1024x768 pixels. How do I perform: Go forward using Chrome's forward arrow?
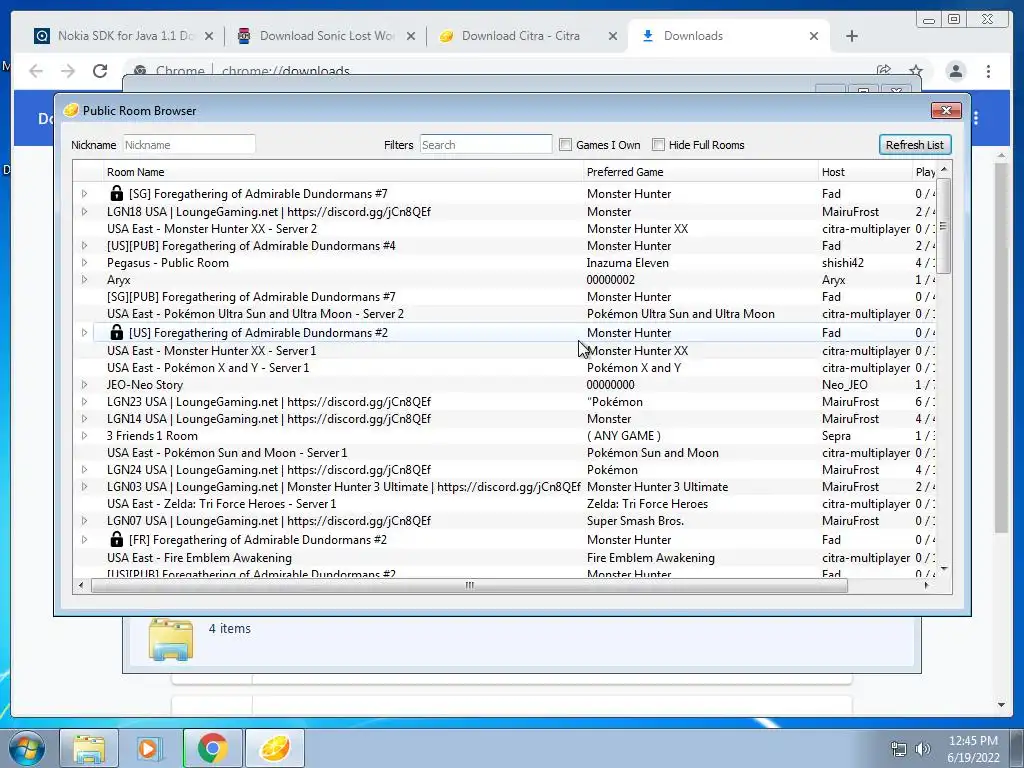click(68, 71)
